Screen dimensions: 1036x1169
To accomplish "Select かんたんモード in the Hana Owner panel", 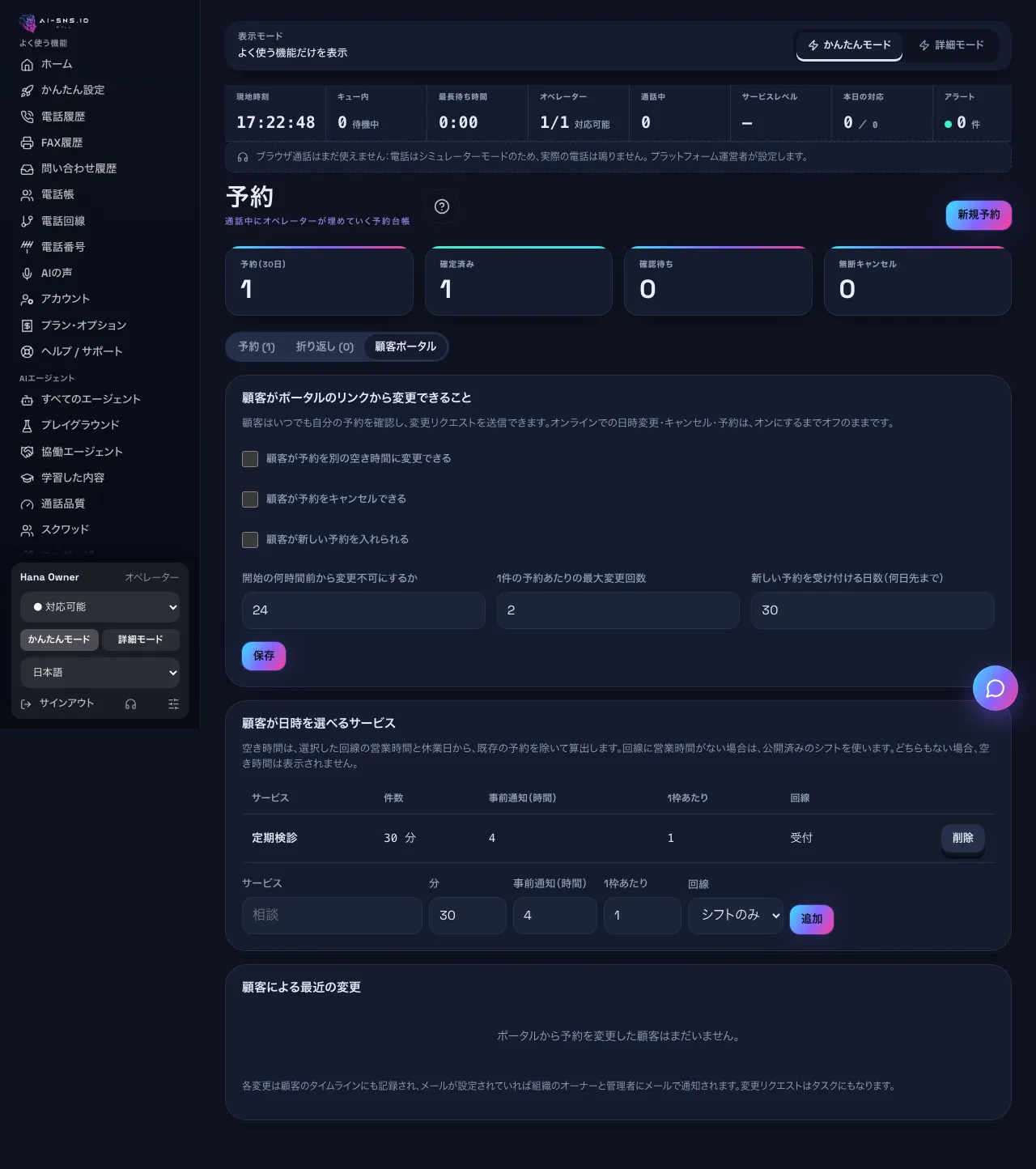I will (59, 640).
